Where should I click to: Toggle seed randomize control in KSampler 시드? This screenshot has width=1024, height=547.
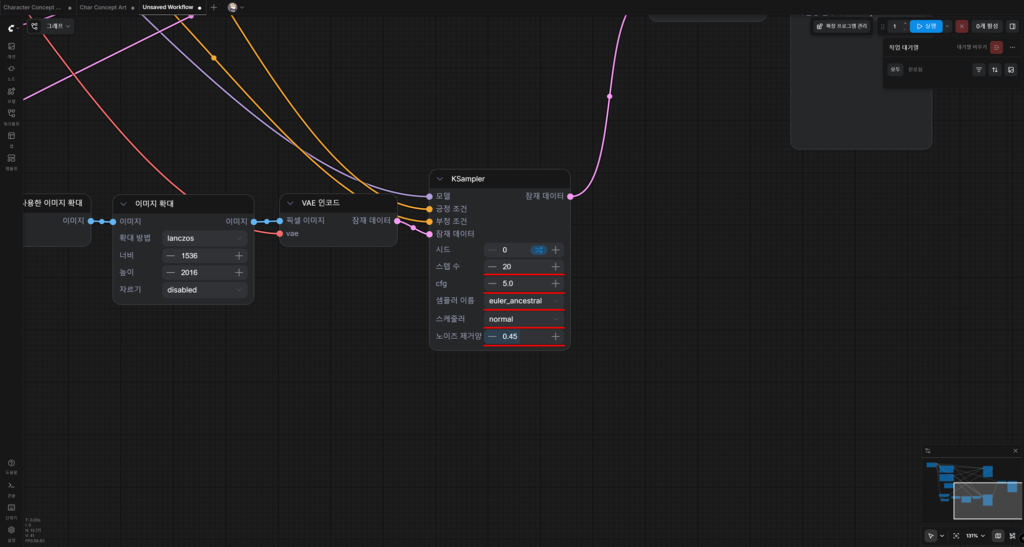(538, 250)
